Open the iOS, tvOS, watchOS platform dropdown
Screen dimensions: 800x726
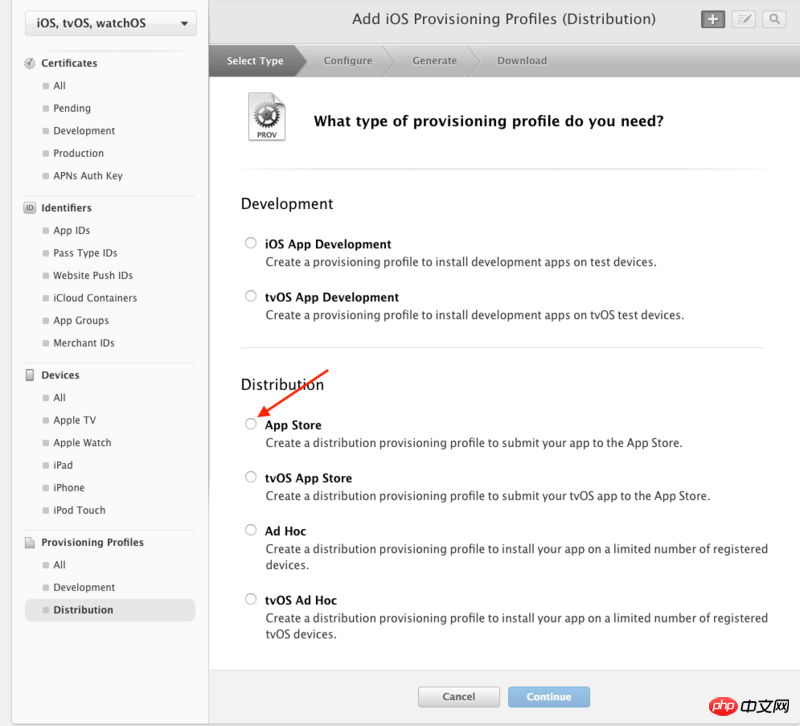click(111, 23)
